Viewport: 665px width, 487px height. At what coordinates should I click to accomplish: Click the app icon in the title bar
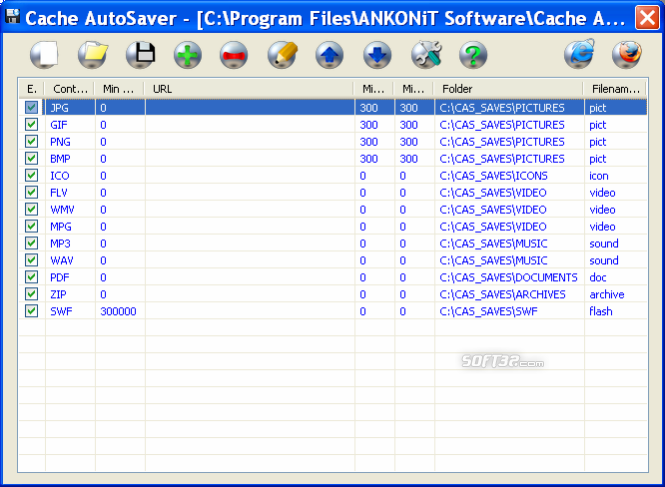pyautogui.click(x=12, y=16)
